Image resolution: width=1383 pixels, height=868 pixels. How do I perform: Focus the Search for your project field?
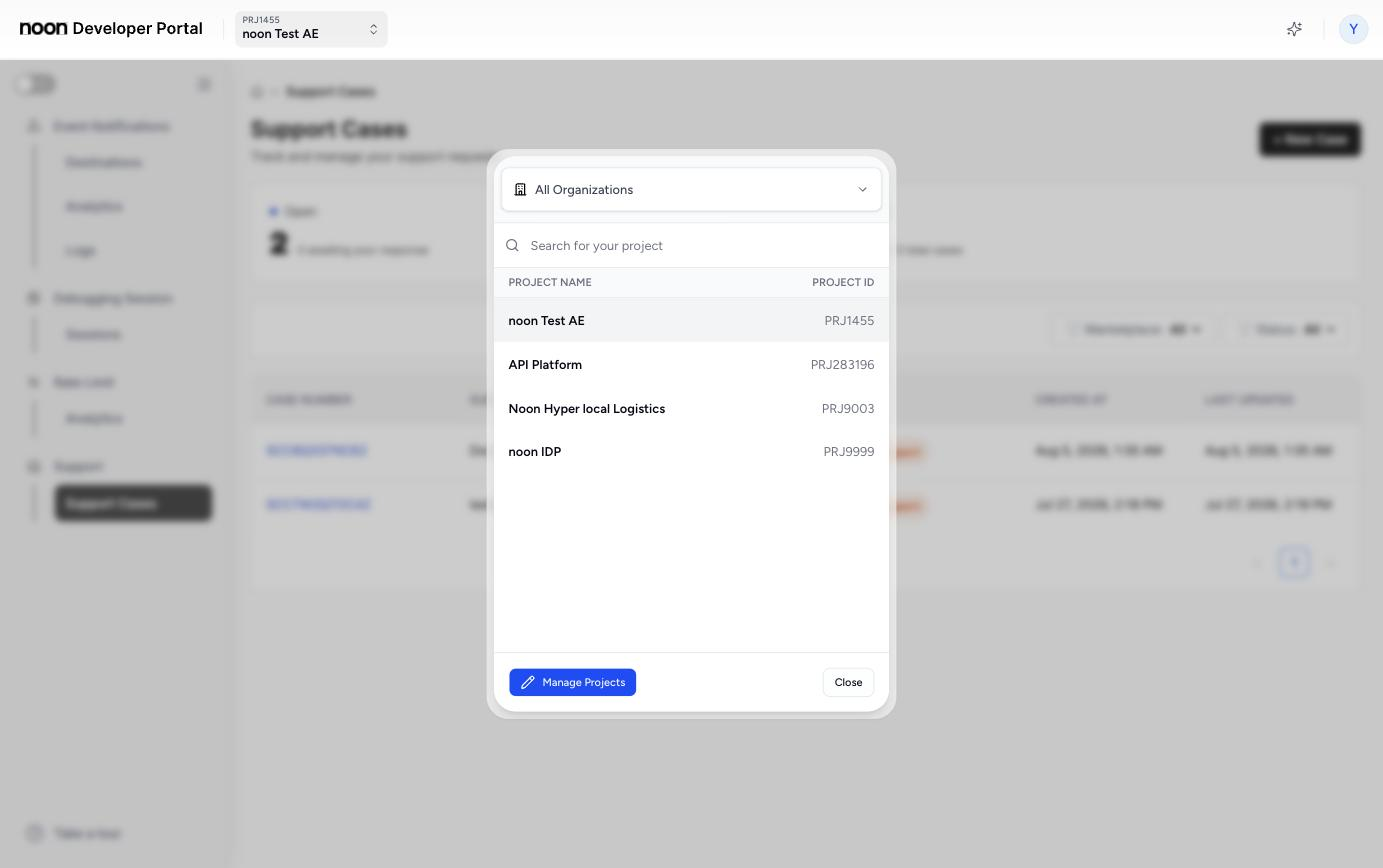tap(691, 245)
